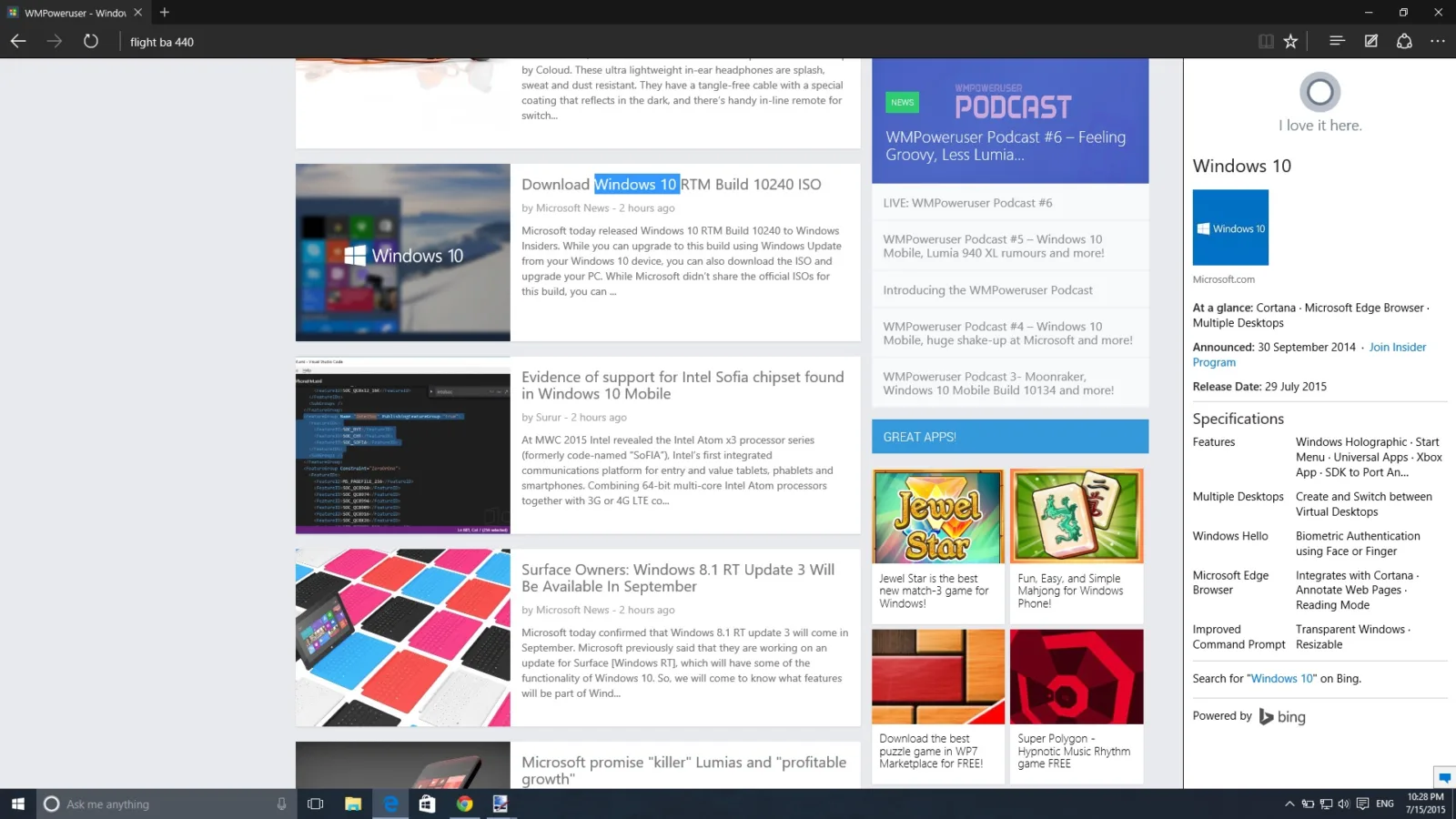Open Reading view with the book icon
Screen dimensions: 1456x819
pos(1266,41)
